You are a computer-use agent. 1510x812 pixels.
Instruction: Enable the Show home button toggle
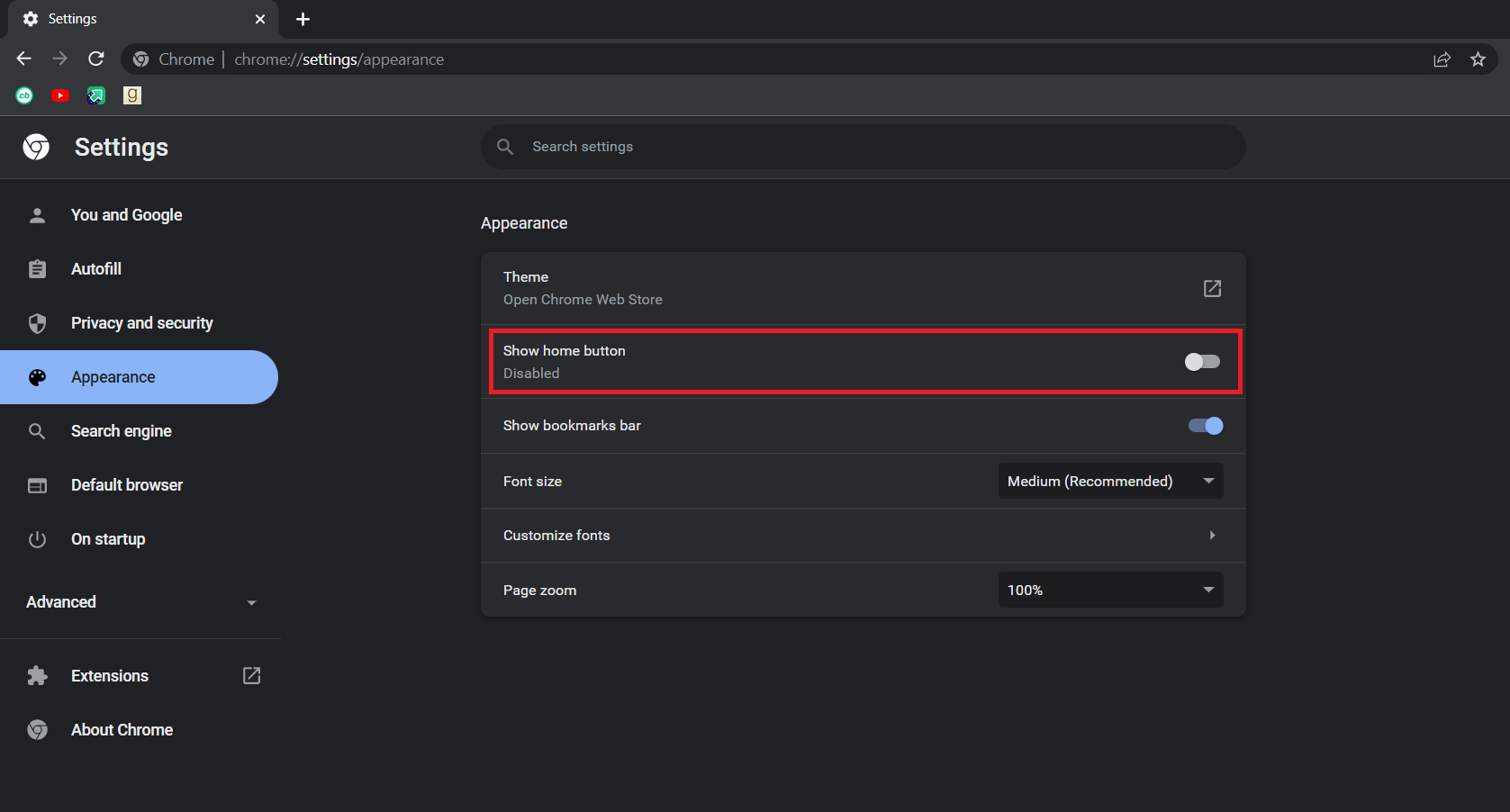coord(1202,362)
